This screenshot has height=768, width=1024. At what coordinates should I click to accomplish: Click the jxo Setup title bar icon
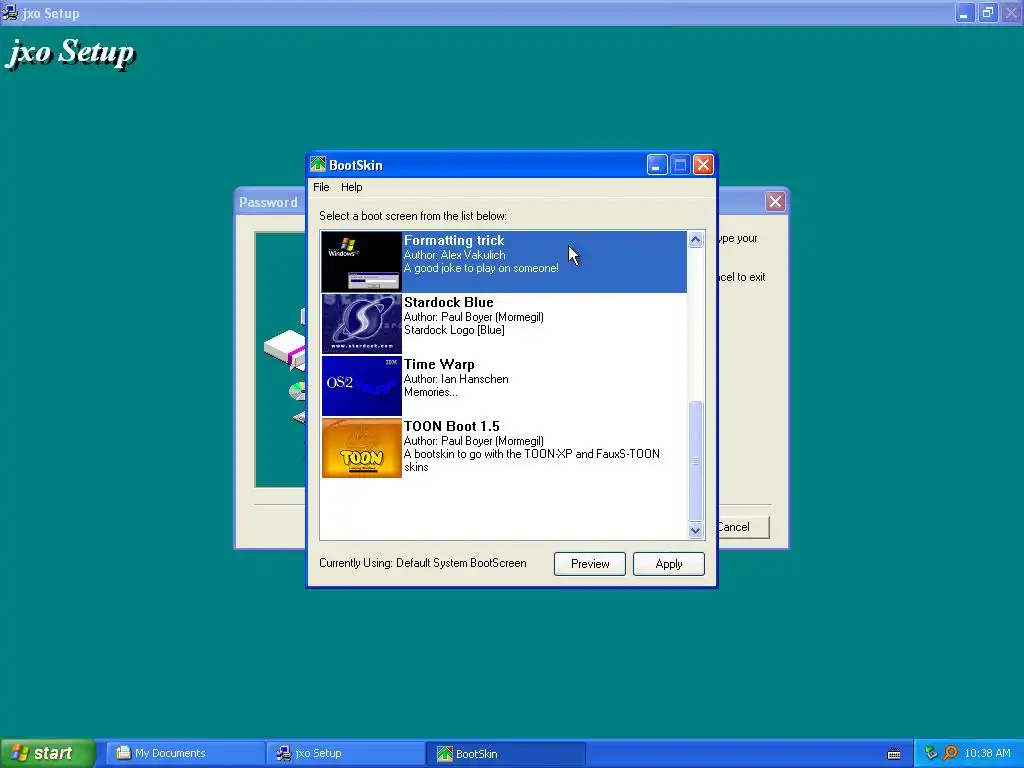tap(10, 12)
